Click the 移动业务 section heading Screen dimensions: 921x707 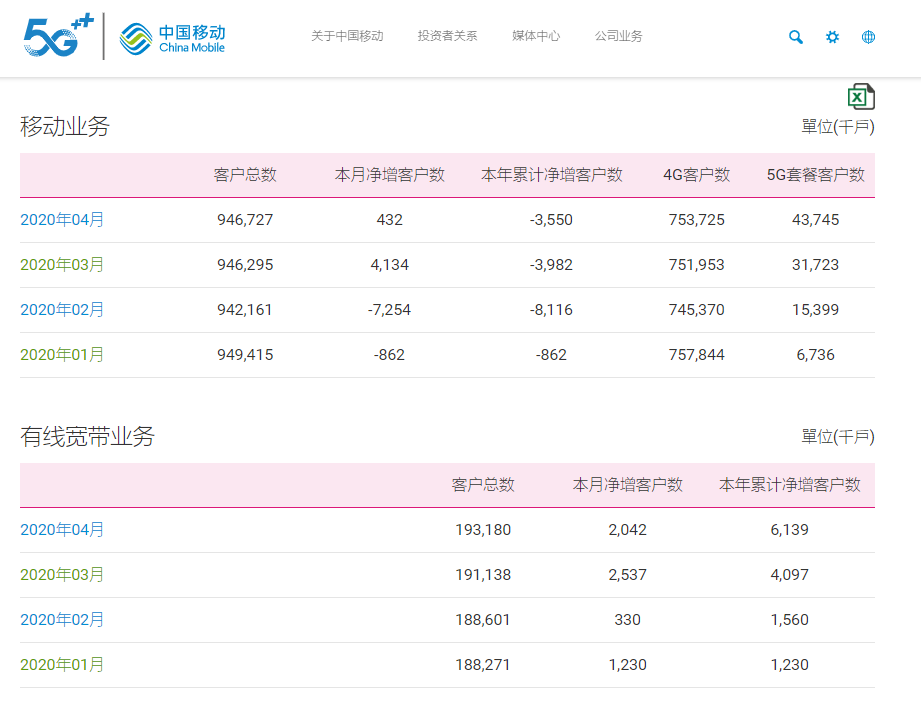(65, 126)
